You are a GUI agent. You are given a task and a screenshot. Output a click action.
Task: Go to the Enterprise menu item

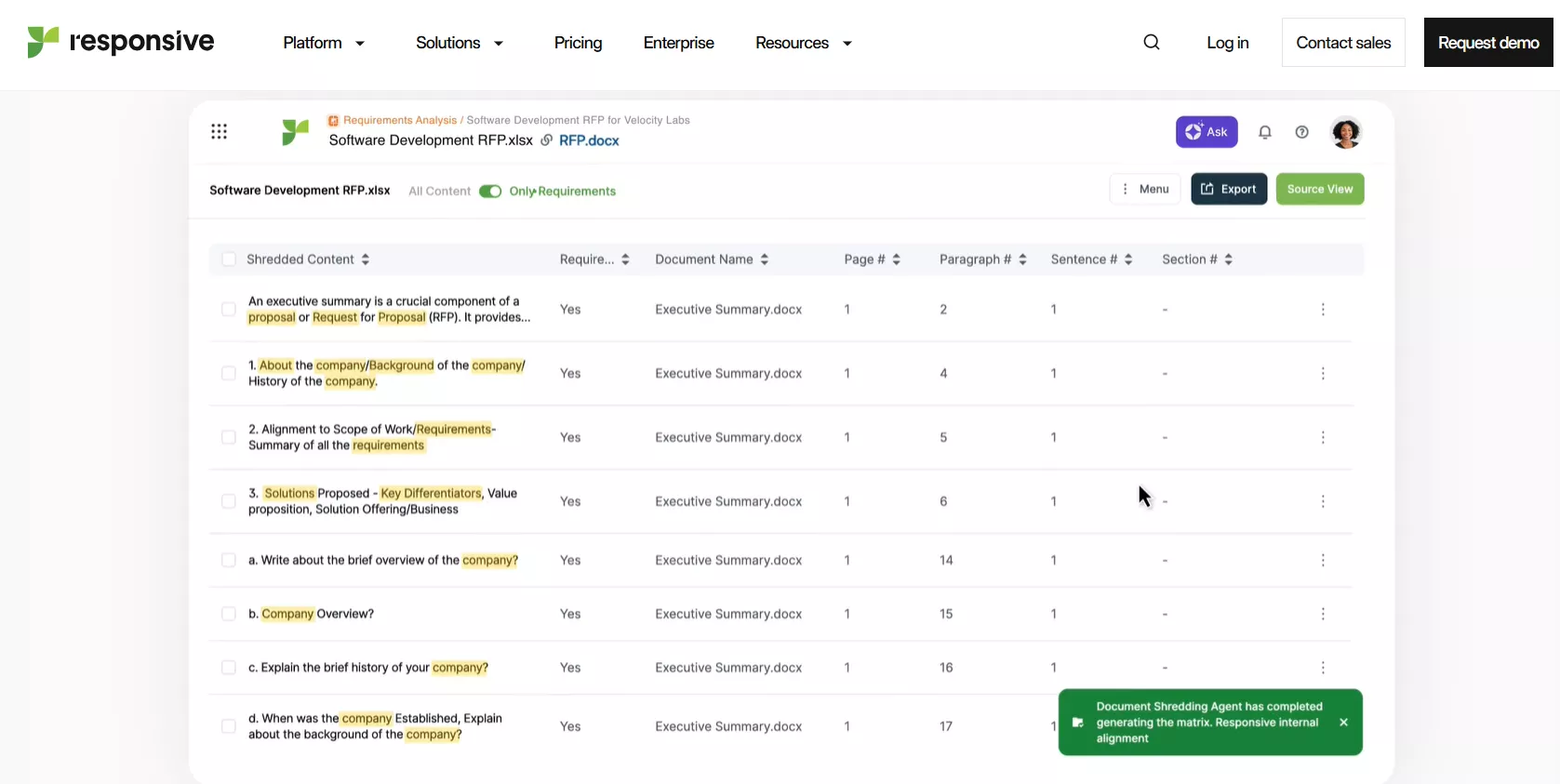tap(678, 43)
